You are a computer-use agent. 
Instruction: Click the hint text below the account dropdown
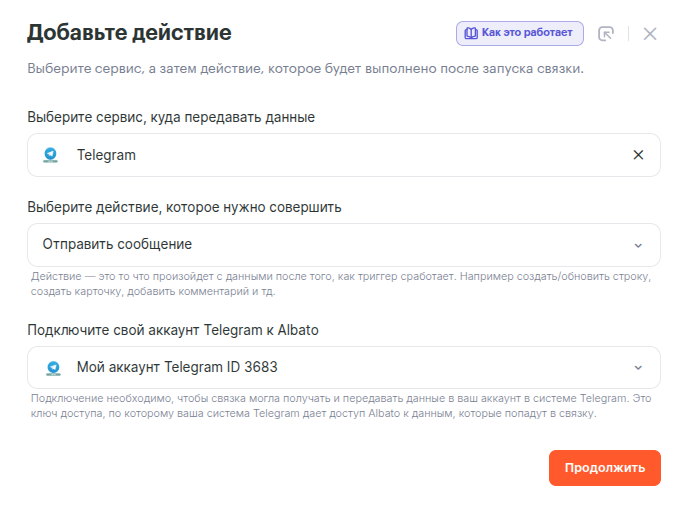pos(340,405)
